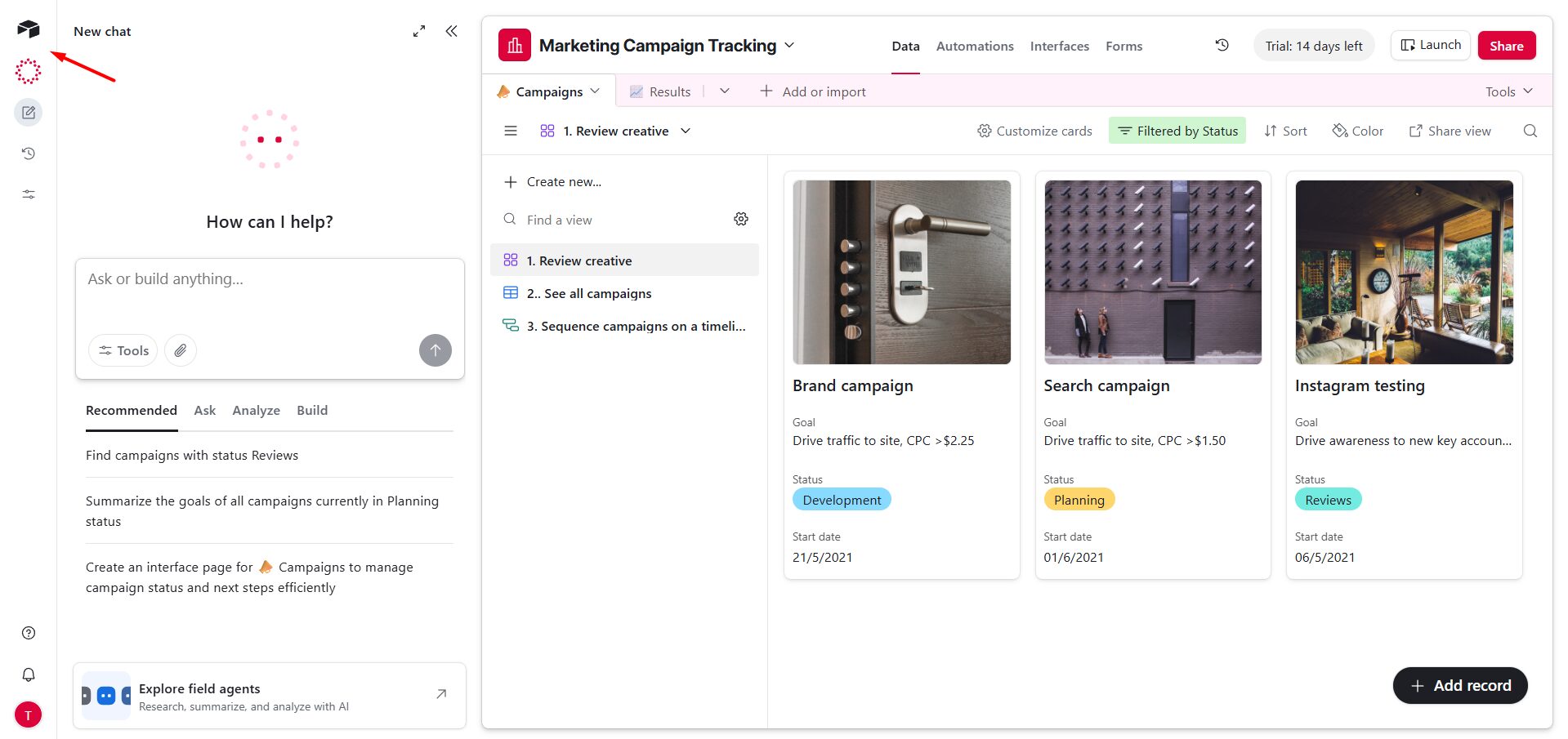Screen dimensions: 1568x739
Task: Start a new chat with compose icon
Action: (x=29, y=113)
